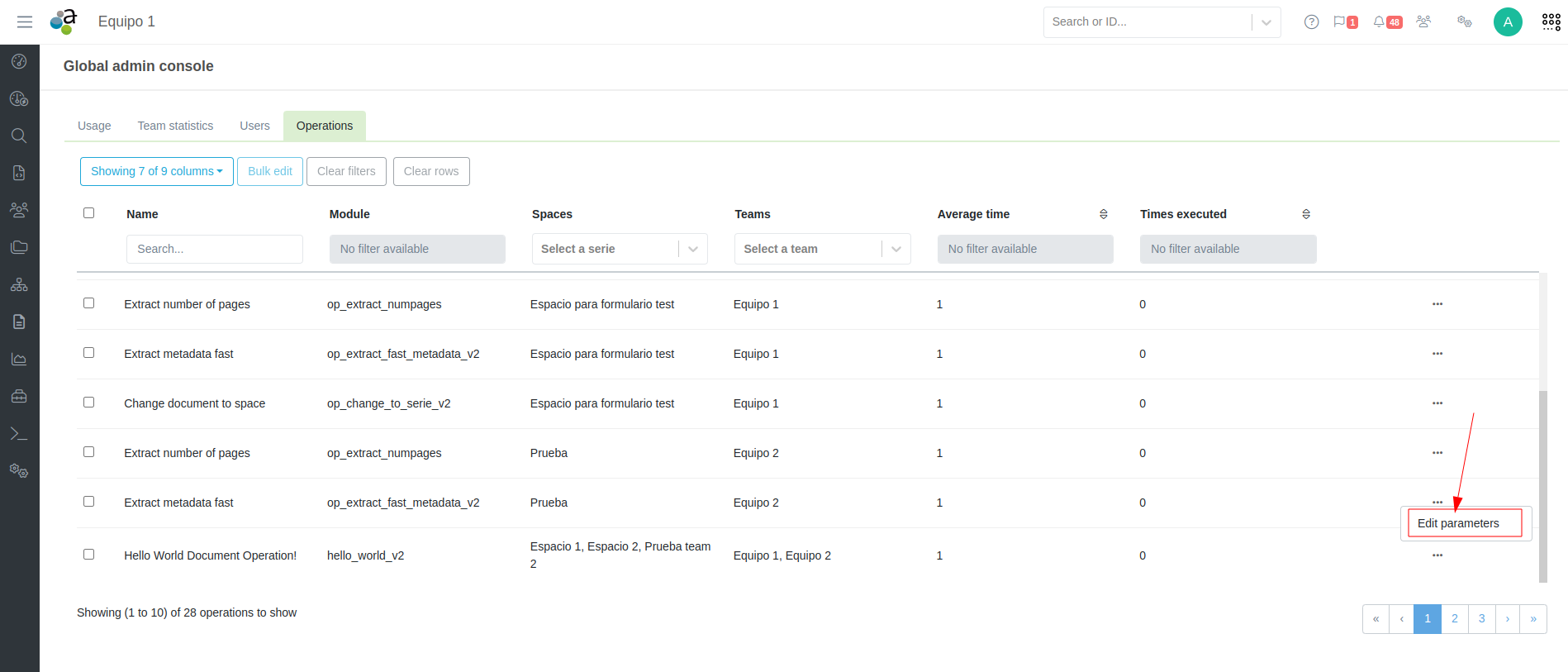Click the Name search filter field

(x=214, y=249)
